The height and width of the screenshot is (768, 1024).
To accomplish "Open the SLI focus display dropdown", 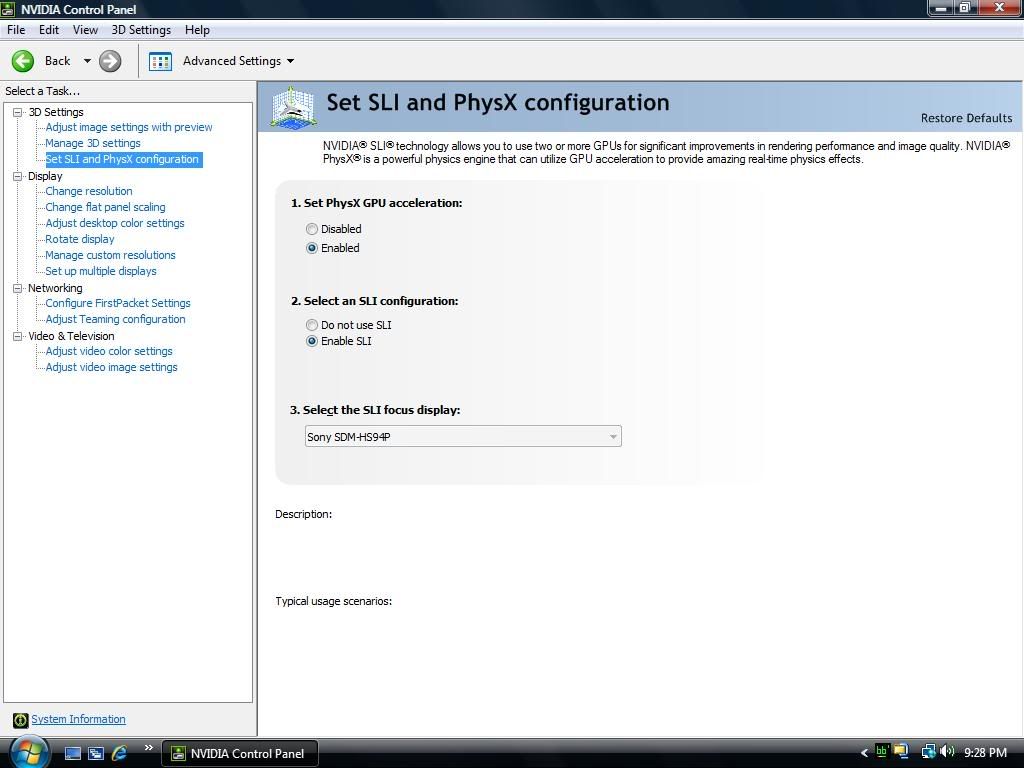I will (x=463, y=436).
